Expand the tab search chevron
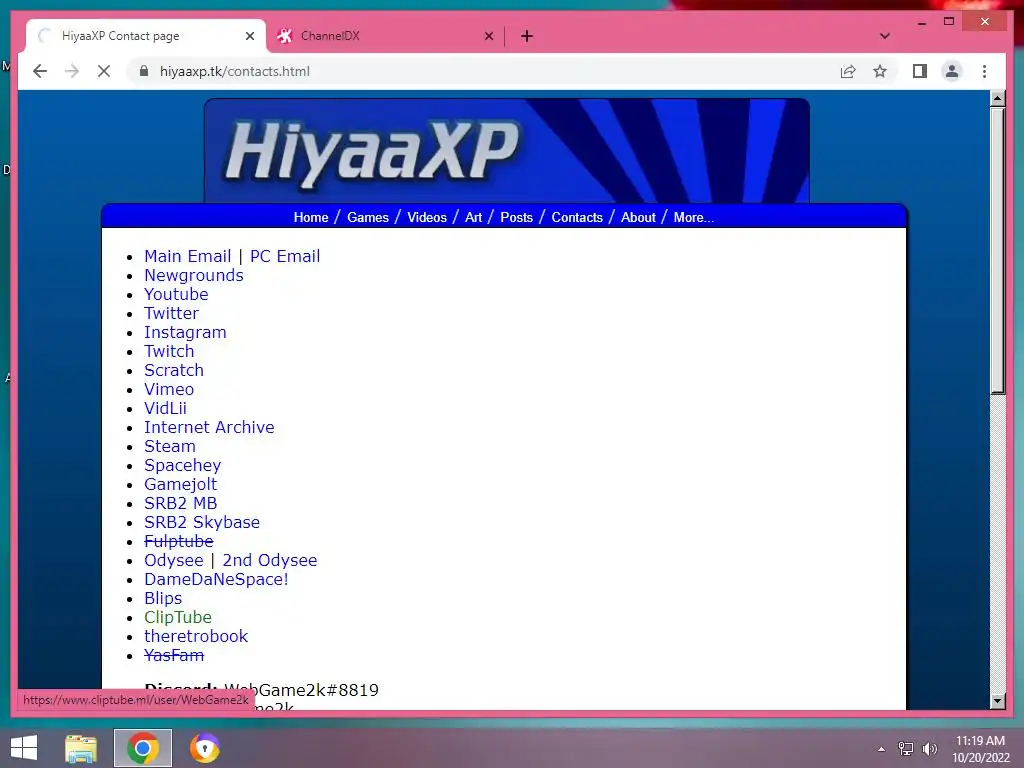The image size is (1024, 768). pos(884,36)
